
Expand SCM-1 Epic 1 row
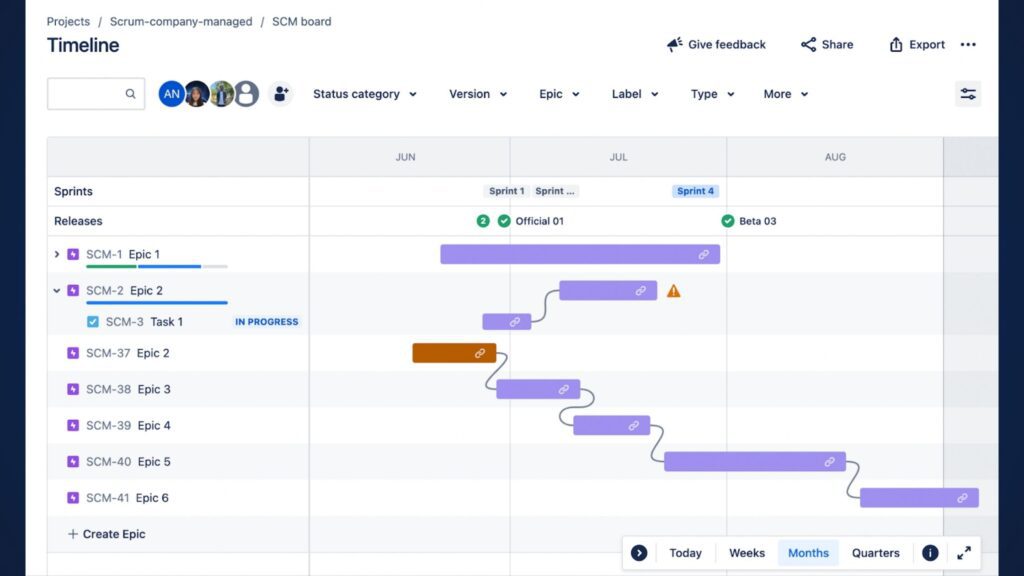click(x=56, y=254)
